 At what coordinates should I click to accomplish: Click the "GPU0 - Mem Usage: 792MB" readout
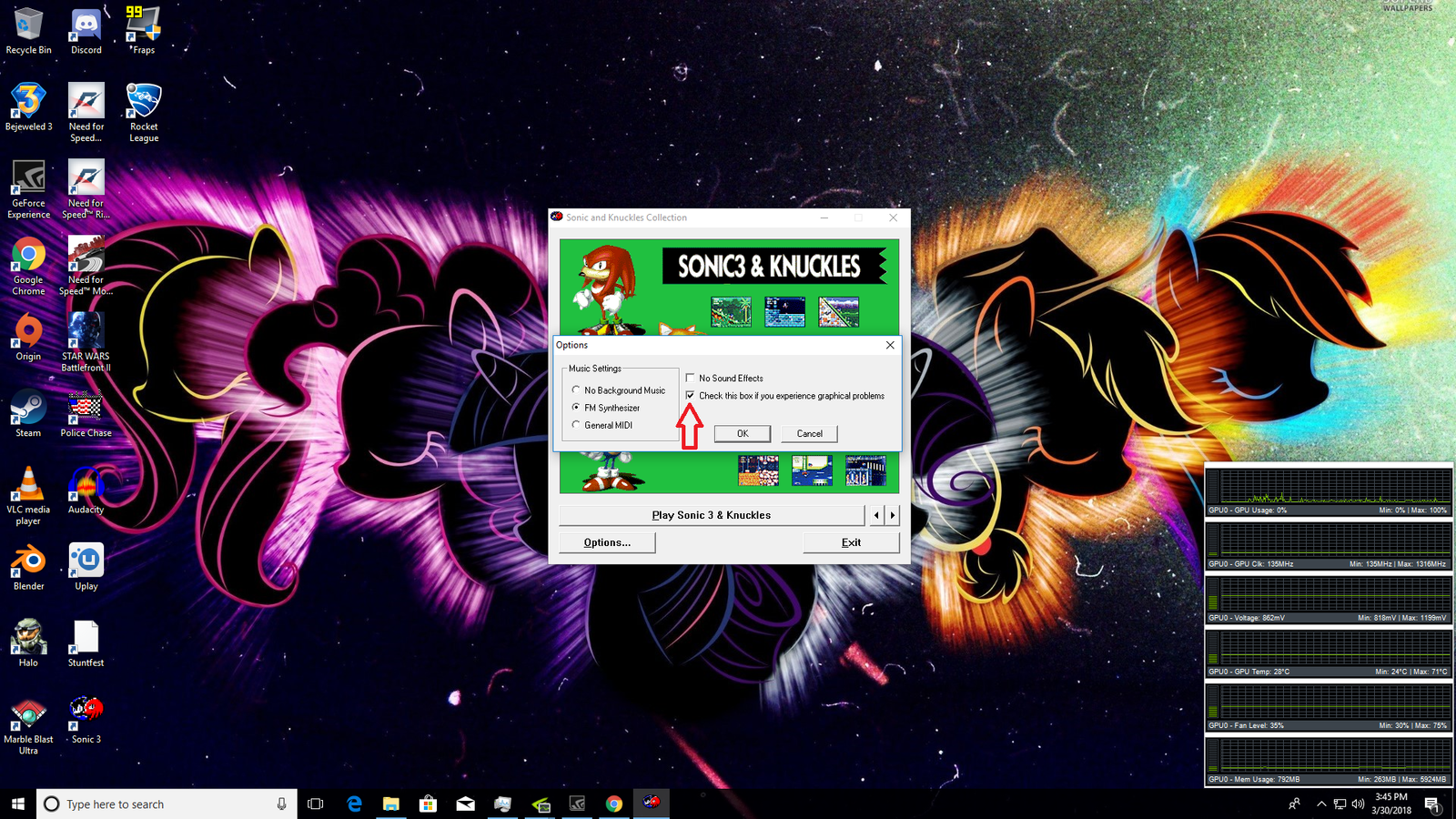(x=1254, y=779)
